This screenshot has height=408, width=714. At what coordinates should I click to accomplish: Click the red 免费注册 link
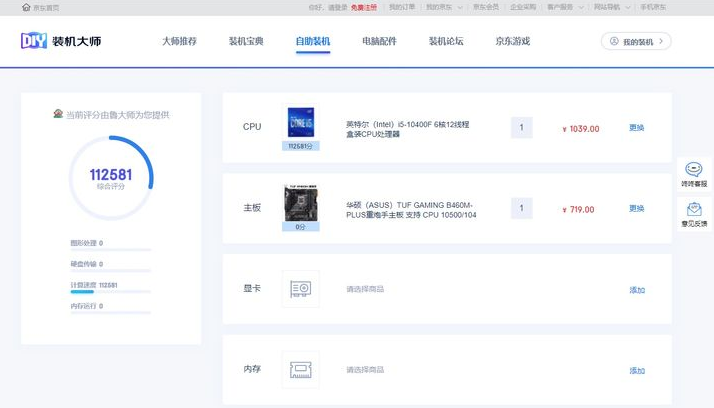(364, 7)
